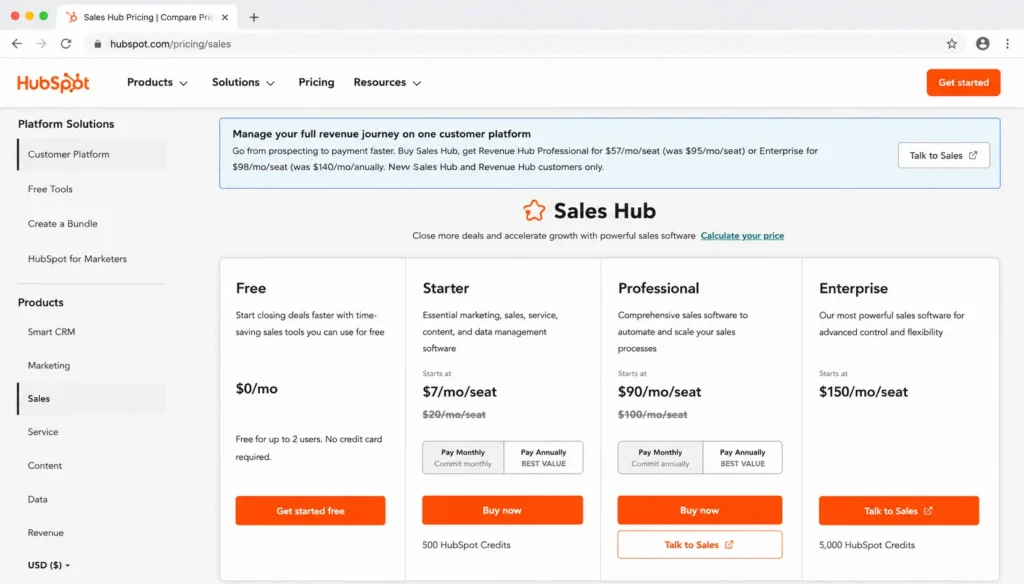Bookmark this page with the star icon
The width and height of the screenshot is (1024, 584).
tap(952, 44)
